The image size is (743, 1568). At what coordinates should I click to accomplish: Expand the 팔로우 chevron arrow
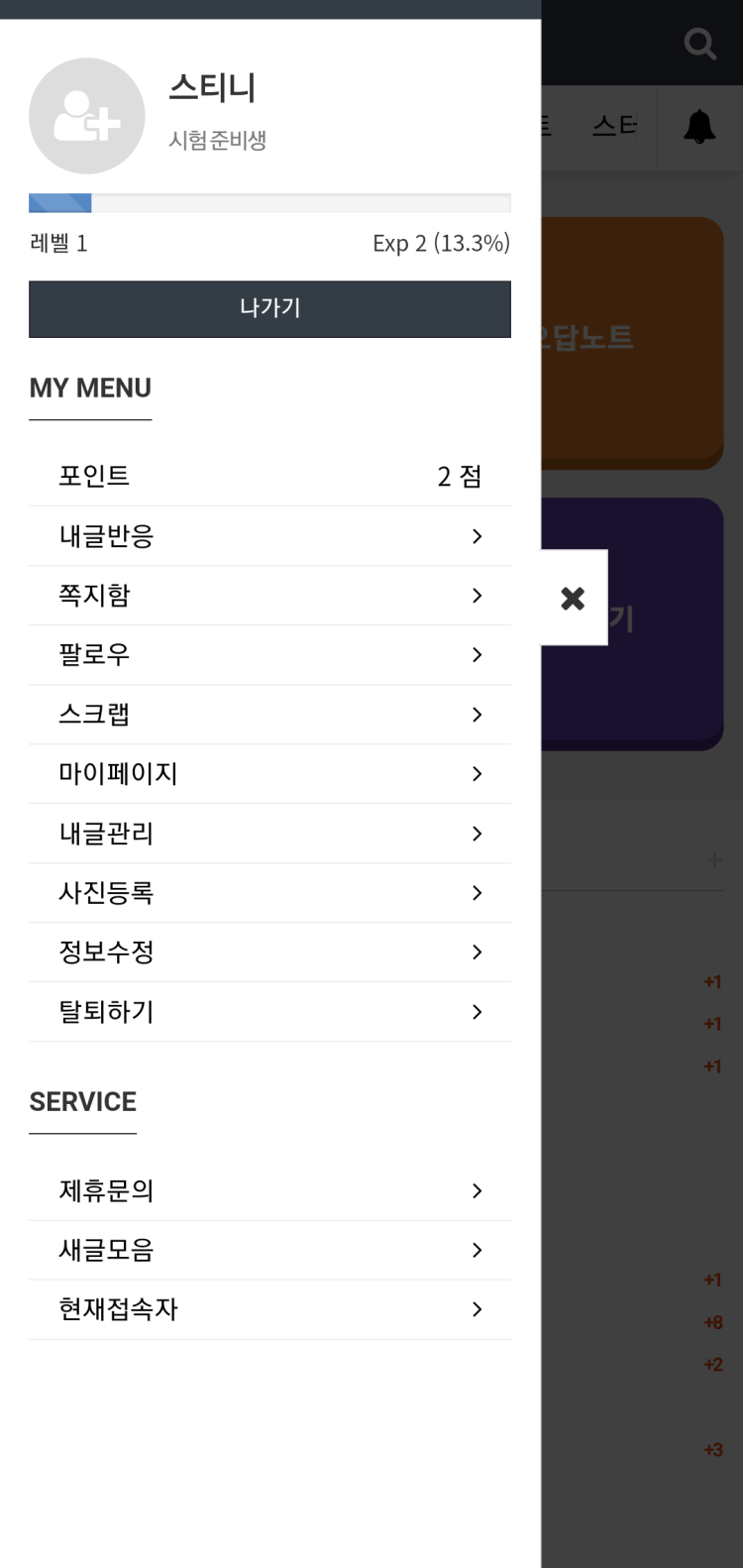pyautogui.click(x=478, y=655)
